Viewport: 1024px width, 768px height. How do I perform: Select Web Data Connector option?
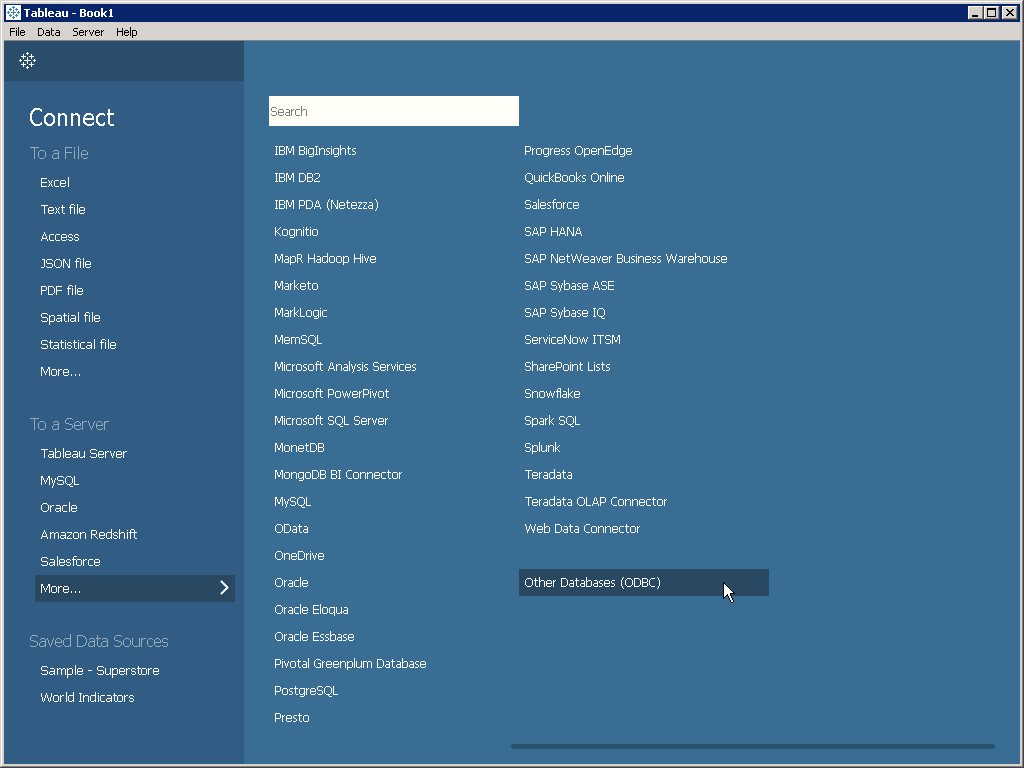582,528
